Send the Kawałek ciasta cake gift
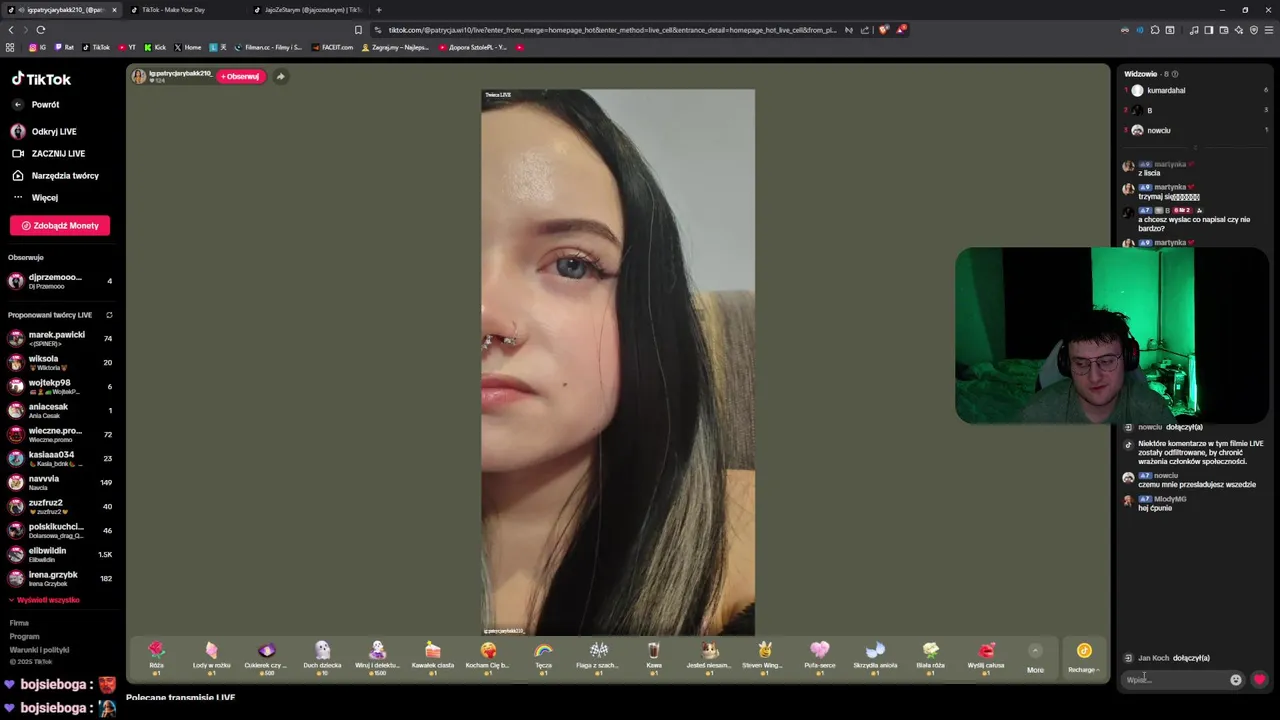 pyautogui.click(x=432, y=657)
